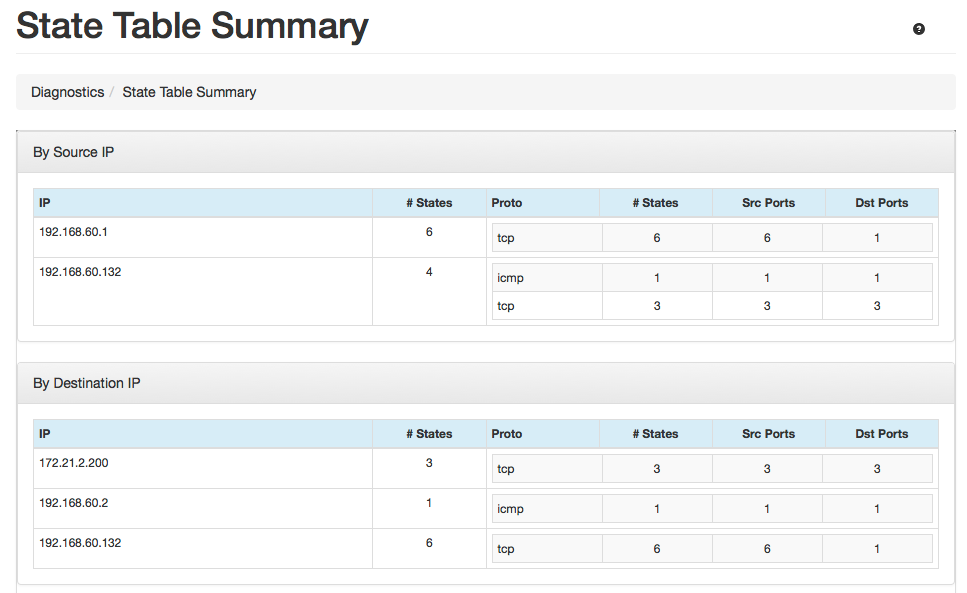Select 192.168.60.132 in the By Destination IP table
Viewport: 967px width, 593px height.
(80, 543)
